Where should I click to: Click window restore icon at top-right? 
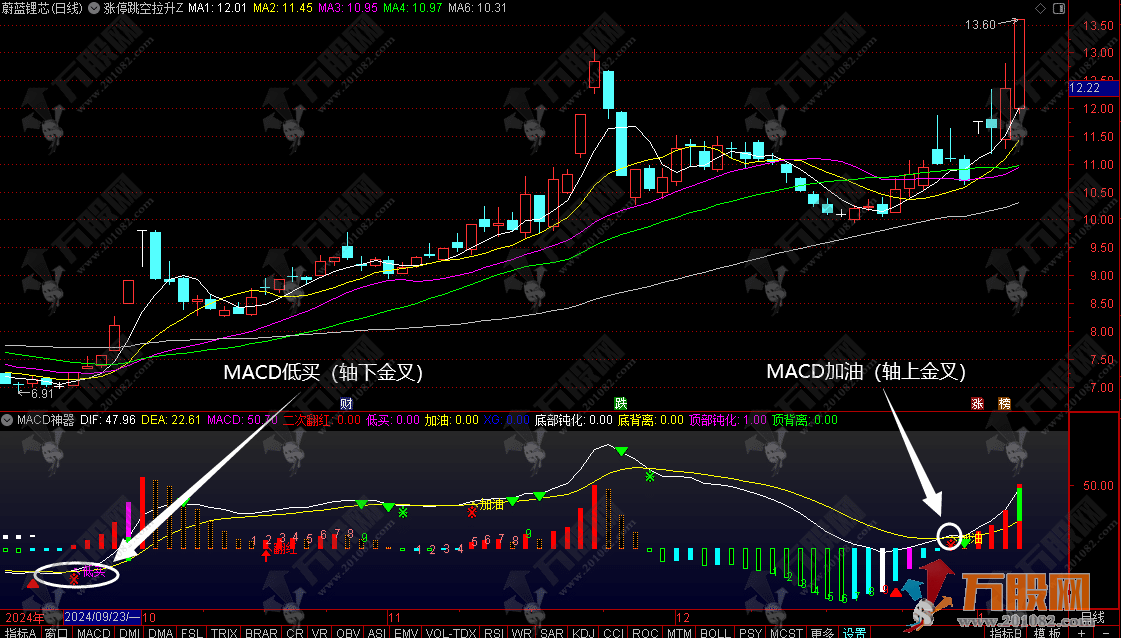click(1059, 9)
